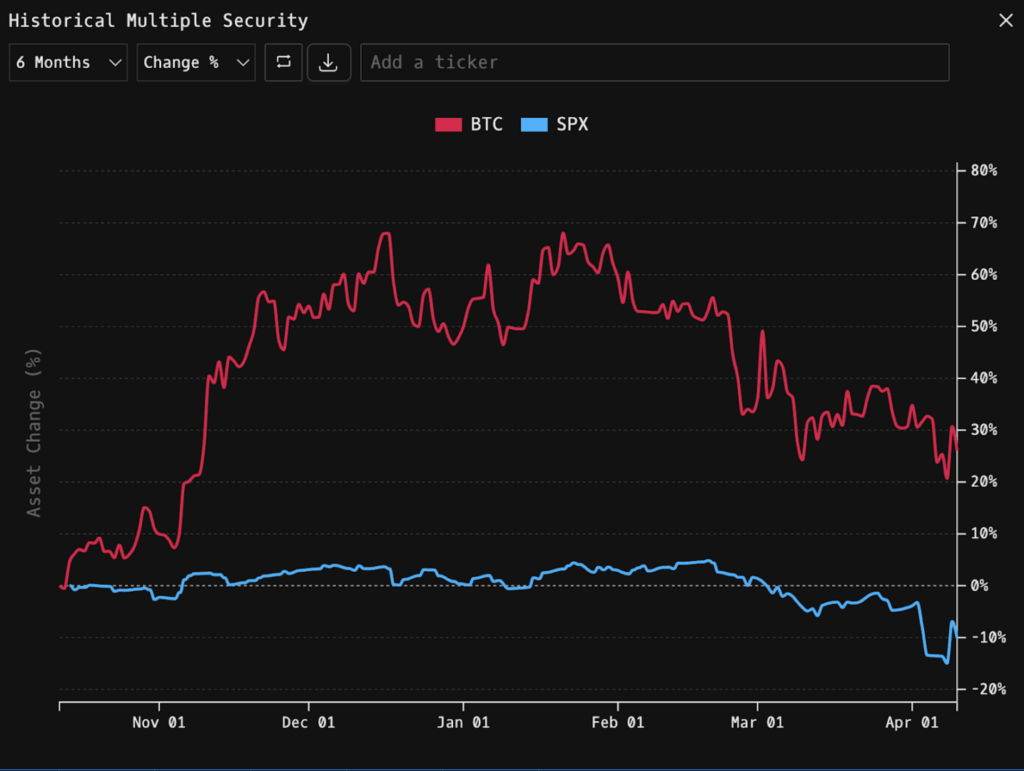The height and width of the screenshot is (771, 1024).
Task: Click the chevron beside Change %
Action: (243, 63)
